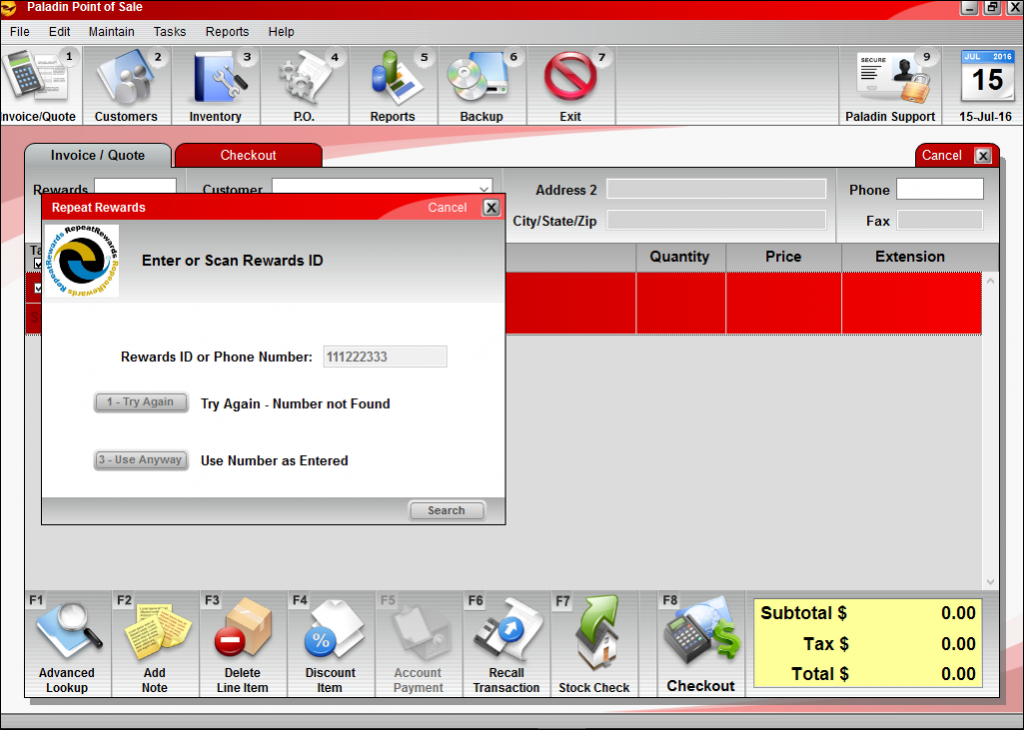Click F3 Delete Line Item
Screen dimensions: 1024x730
tap(243, 644)
